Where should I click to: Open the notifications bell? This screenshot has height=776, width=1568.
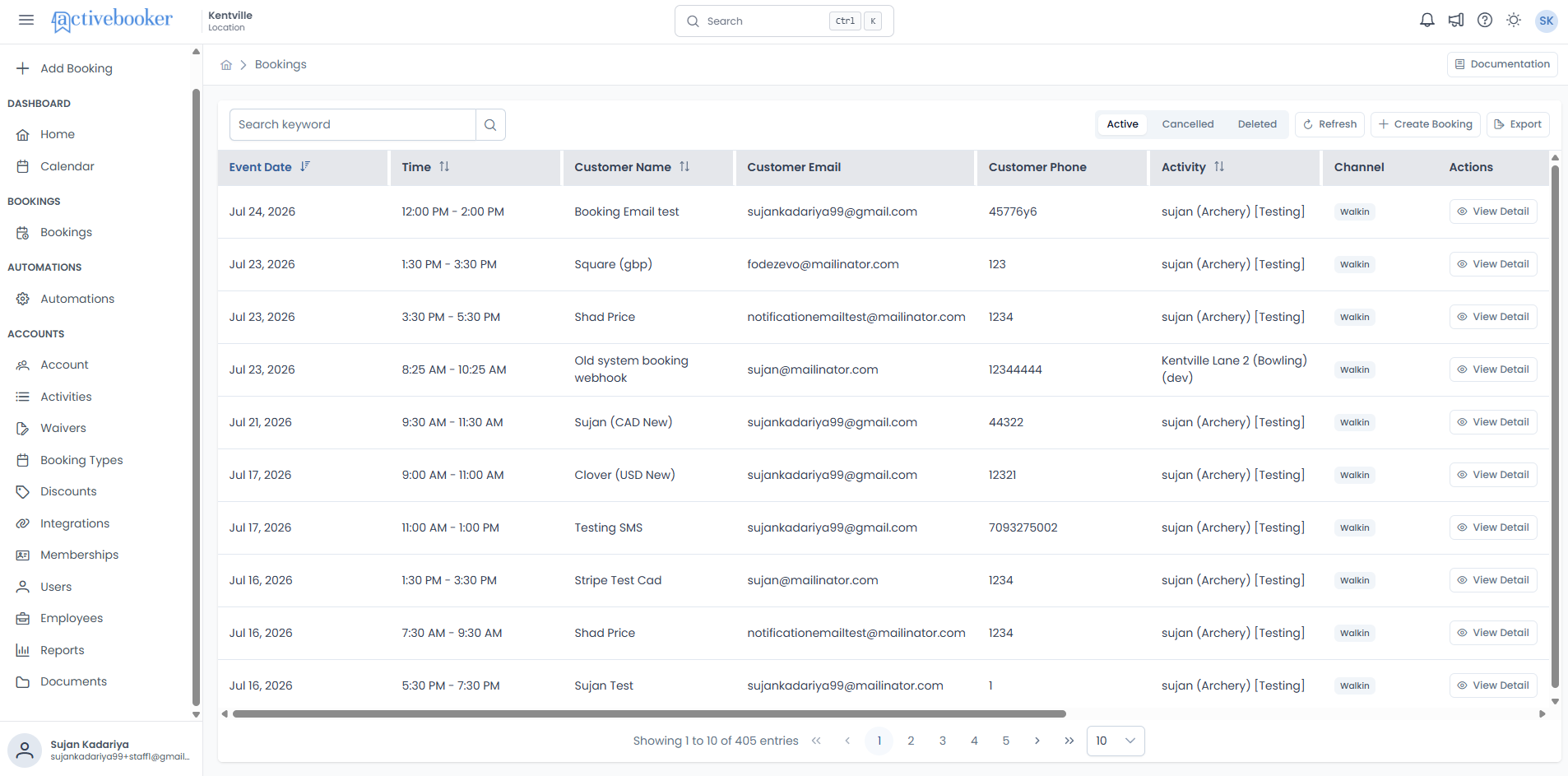tap(1427, 21)
